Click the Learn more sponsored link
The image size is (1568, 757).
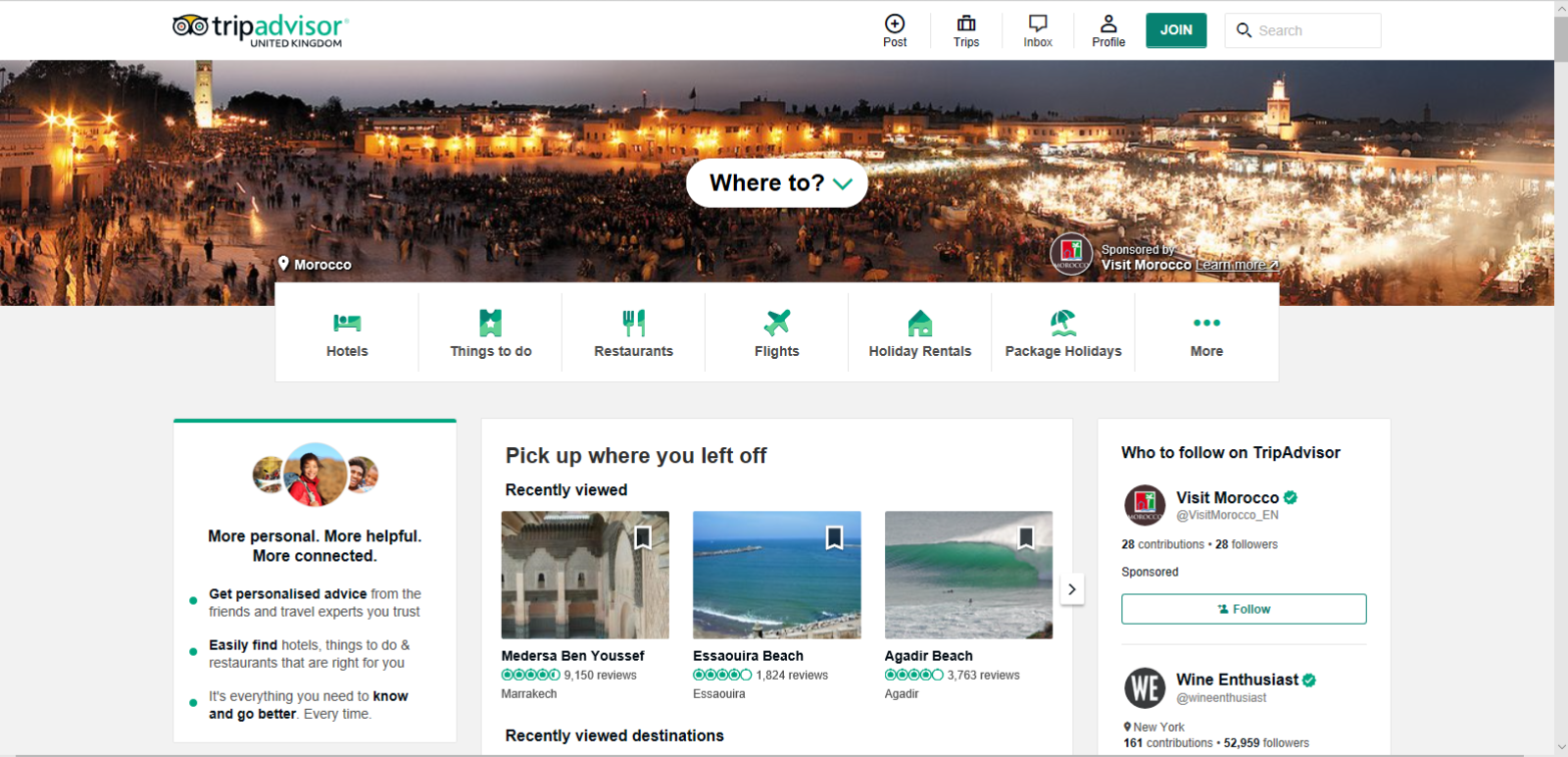point(1237,265)
